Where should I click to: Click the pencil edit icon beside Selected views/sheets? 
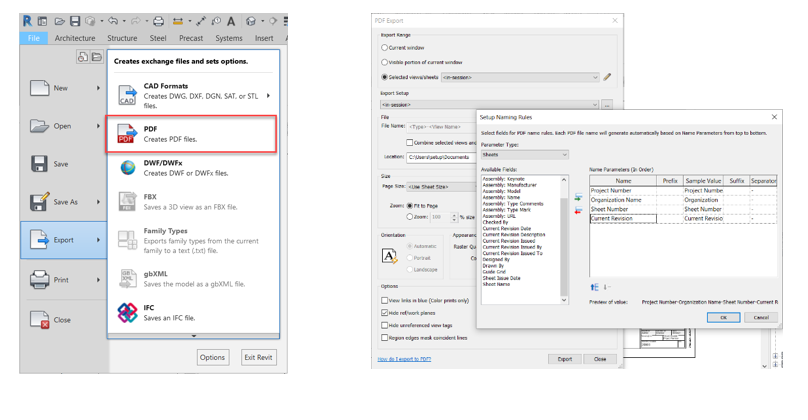(x=607, y=77)
